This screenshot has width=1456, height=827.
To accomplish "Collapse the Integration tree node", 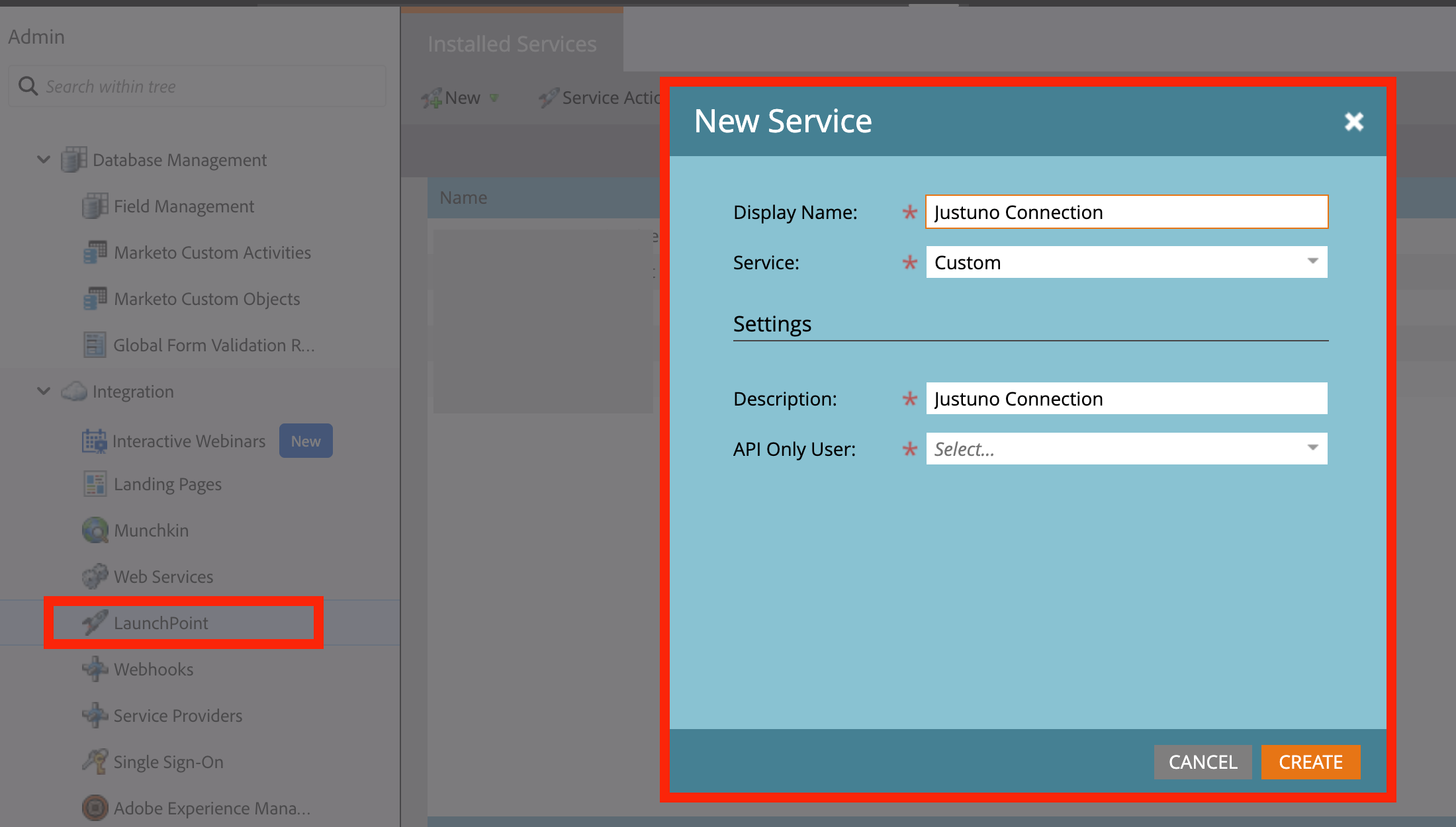I will [x=44, y=391].
